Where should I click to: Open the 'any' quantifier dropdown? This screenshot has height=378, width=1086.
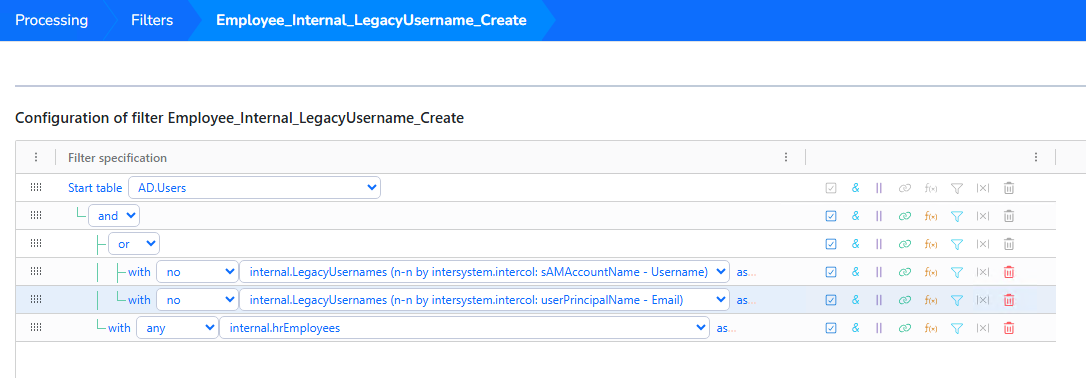177,328
